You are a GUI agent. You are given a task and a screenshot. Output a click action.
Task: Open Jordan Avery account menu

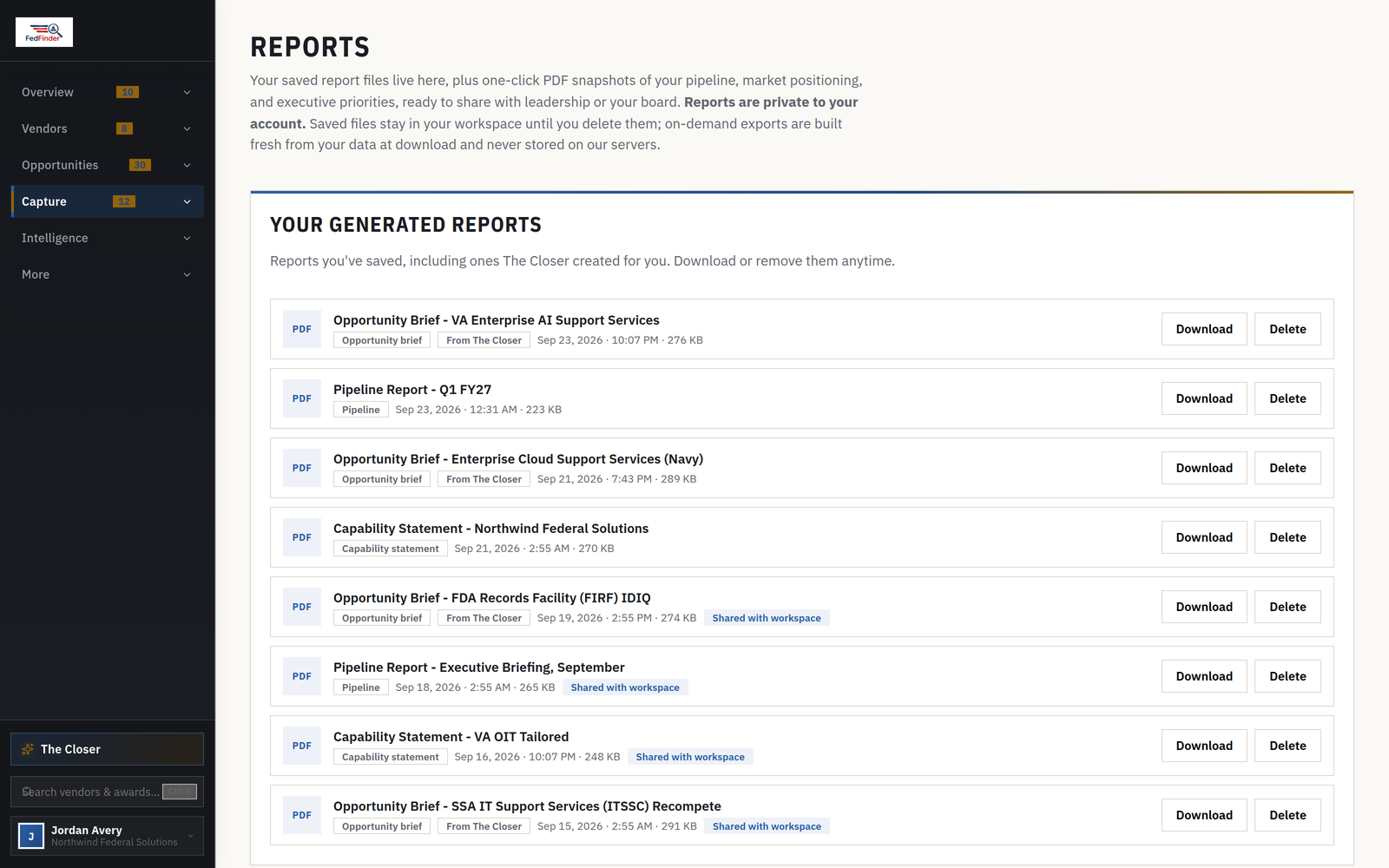[107, 836]
